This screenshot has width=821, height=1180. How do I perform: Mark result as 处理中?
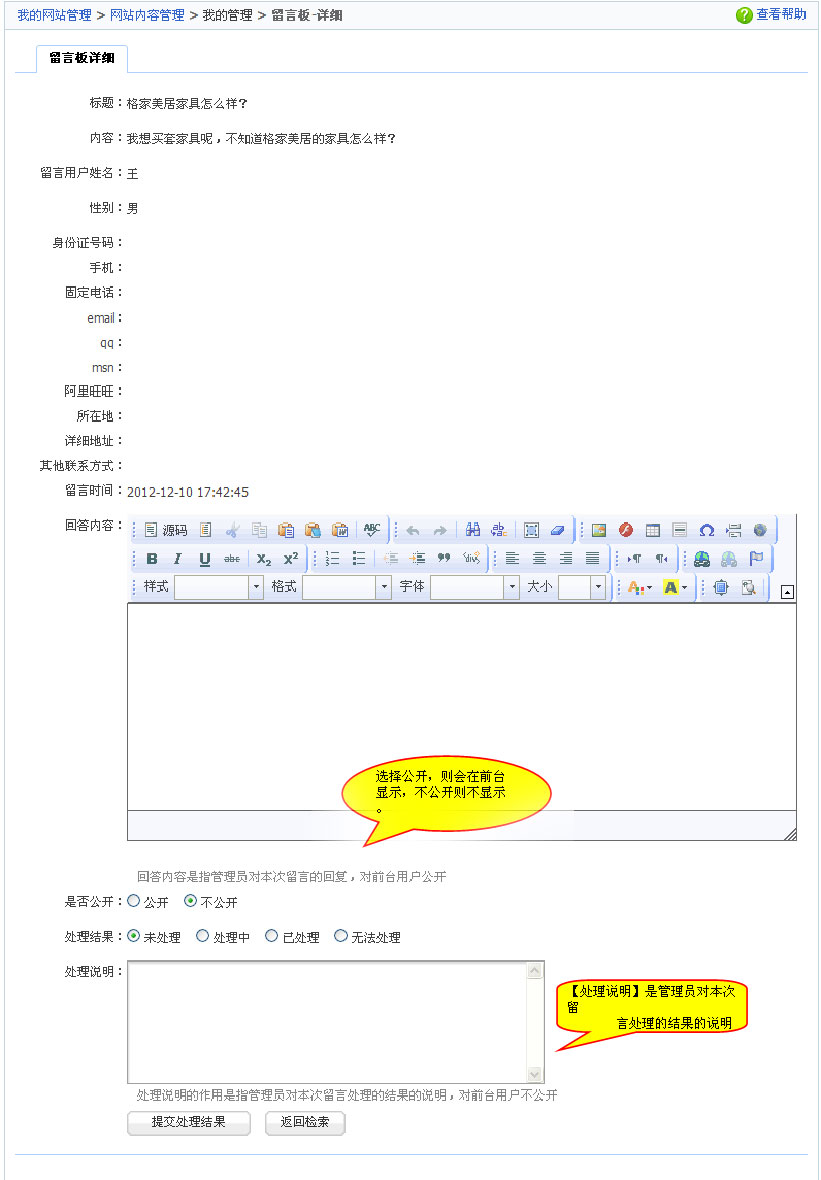point(202,936)
